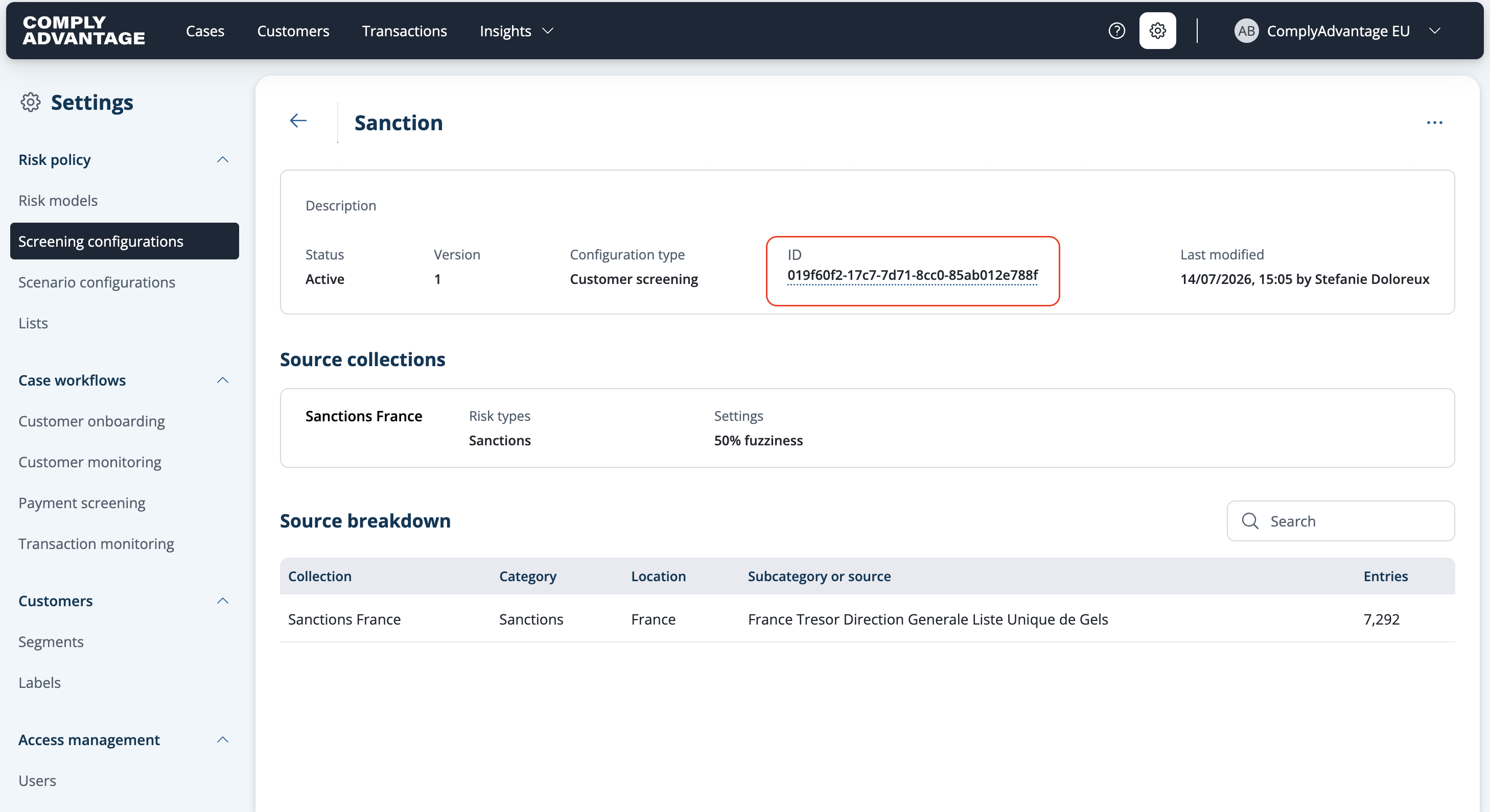Click the Active status value
The height and width of the screenshot is (812, 1490).
[x=324, y=279]
